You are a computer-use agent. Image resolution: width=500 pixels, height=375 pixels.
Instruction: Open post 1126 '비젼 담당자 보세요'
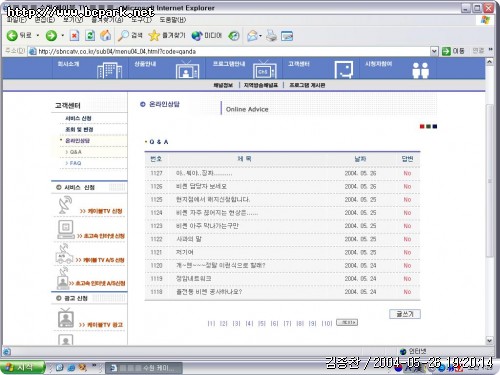click(x=201, y=186)
